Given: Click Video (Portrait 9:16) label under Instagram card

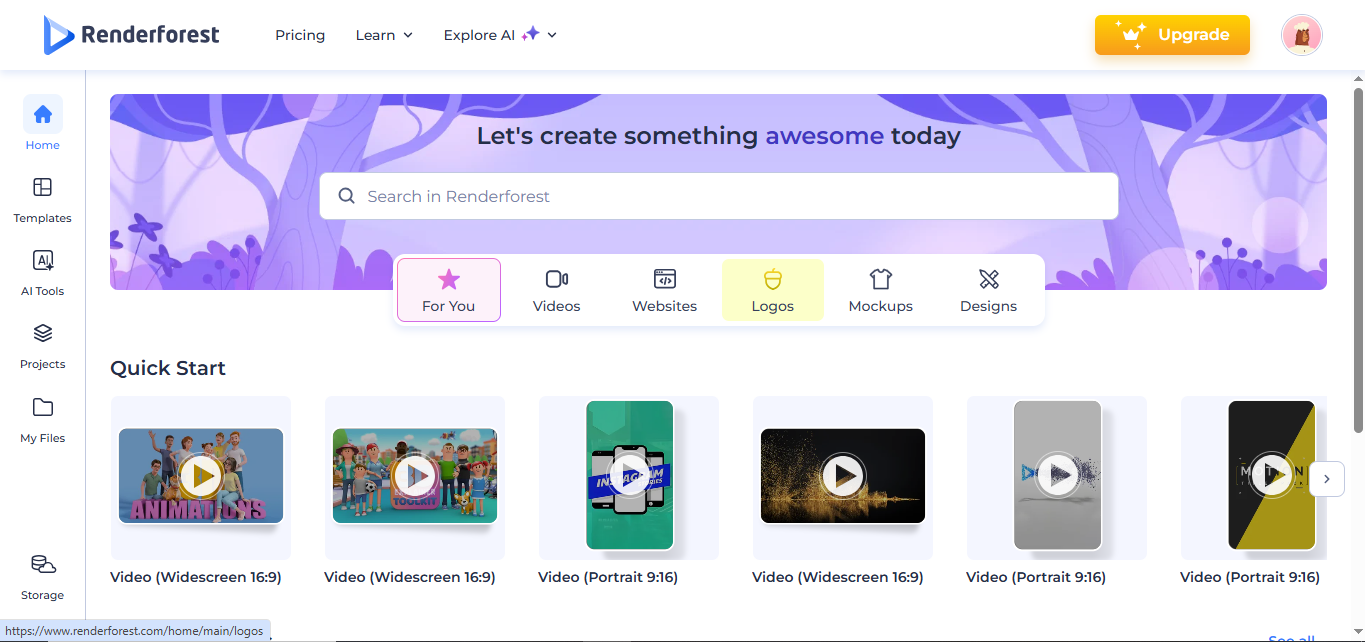Looking at the screenshot, I should pos(608,577).
